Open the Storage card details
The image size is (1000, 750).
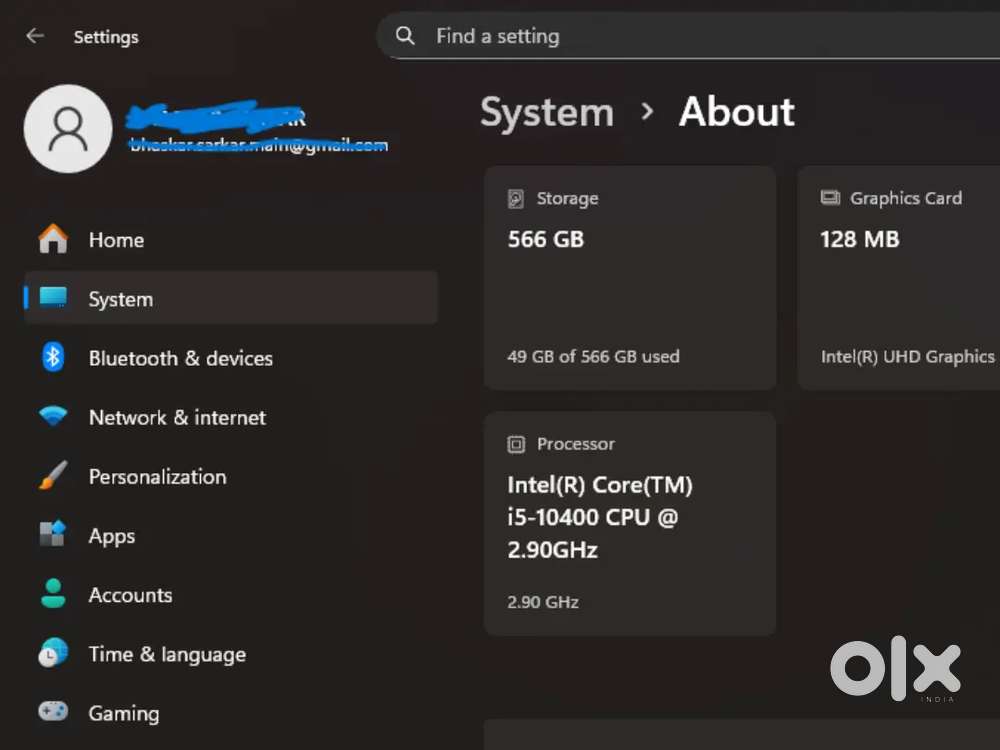point(630,278)
